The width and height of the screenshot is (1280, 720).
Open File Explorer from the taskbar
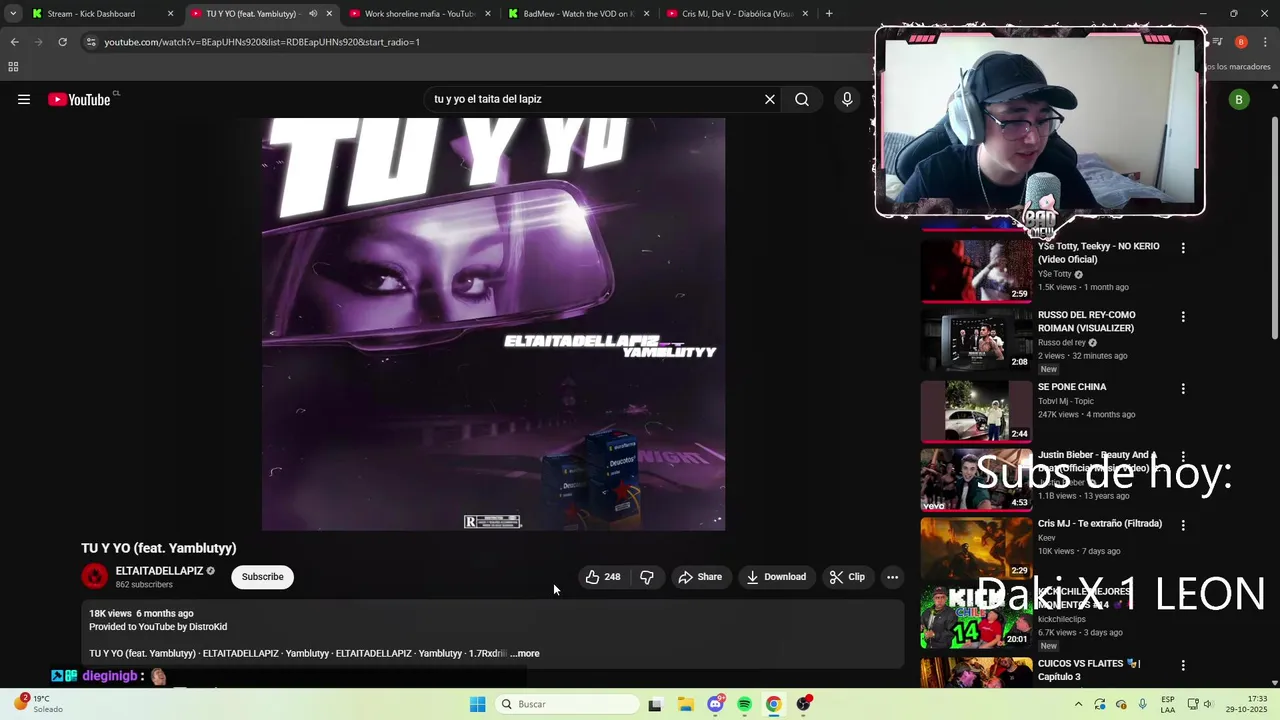pos(686,704)
